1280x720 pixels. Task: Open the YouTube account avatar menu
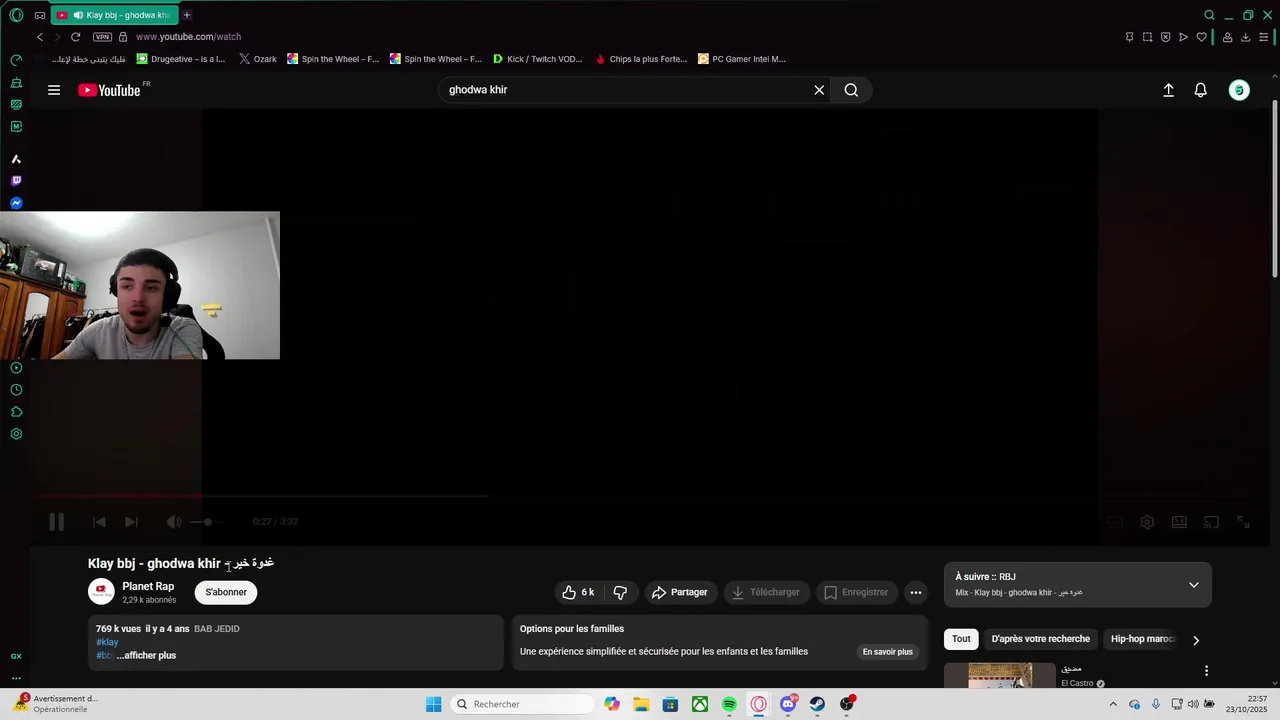click(1239, 90)
